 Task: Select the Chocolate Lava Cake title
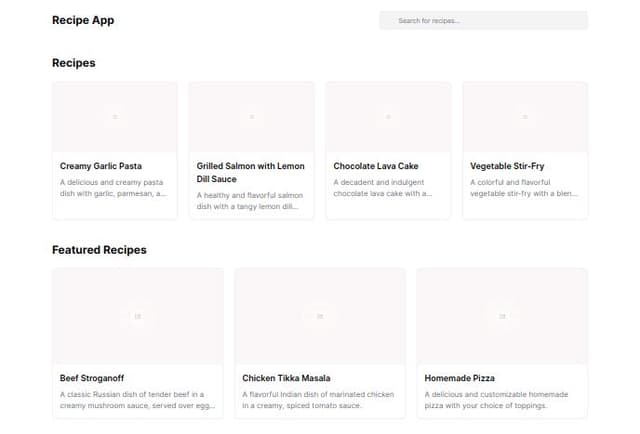[375, 166]
